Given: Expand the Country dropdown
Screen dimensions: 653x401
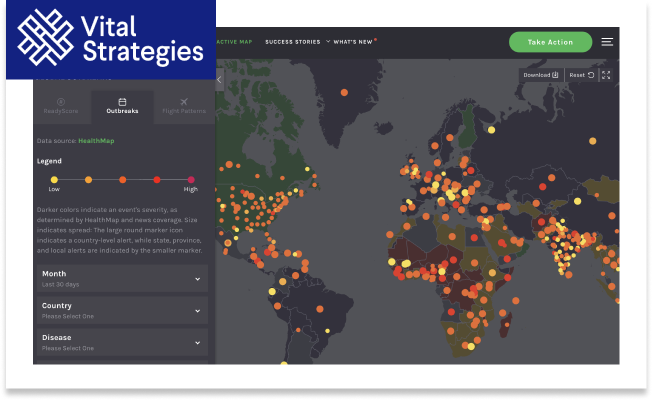Looking at the screenshot, I should click(122, 311).
